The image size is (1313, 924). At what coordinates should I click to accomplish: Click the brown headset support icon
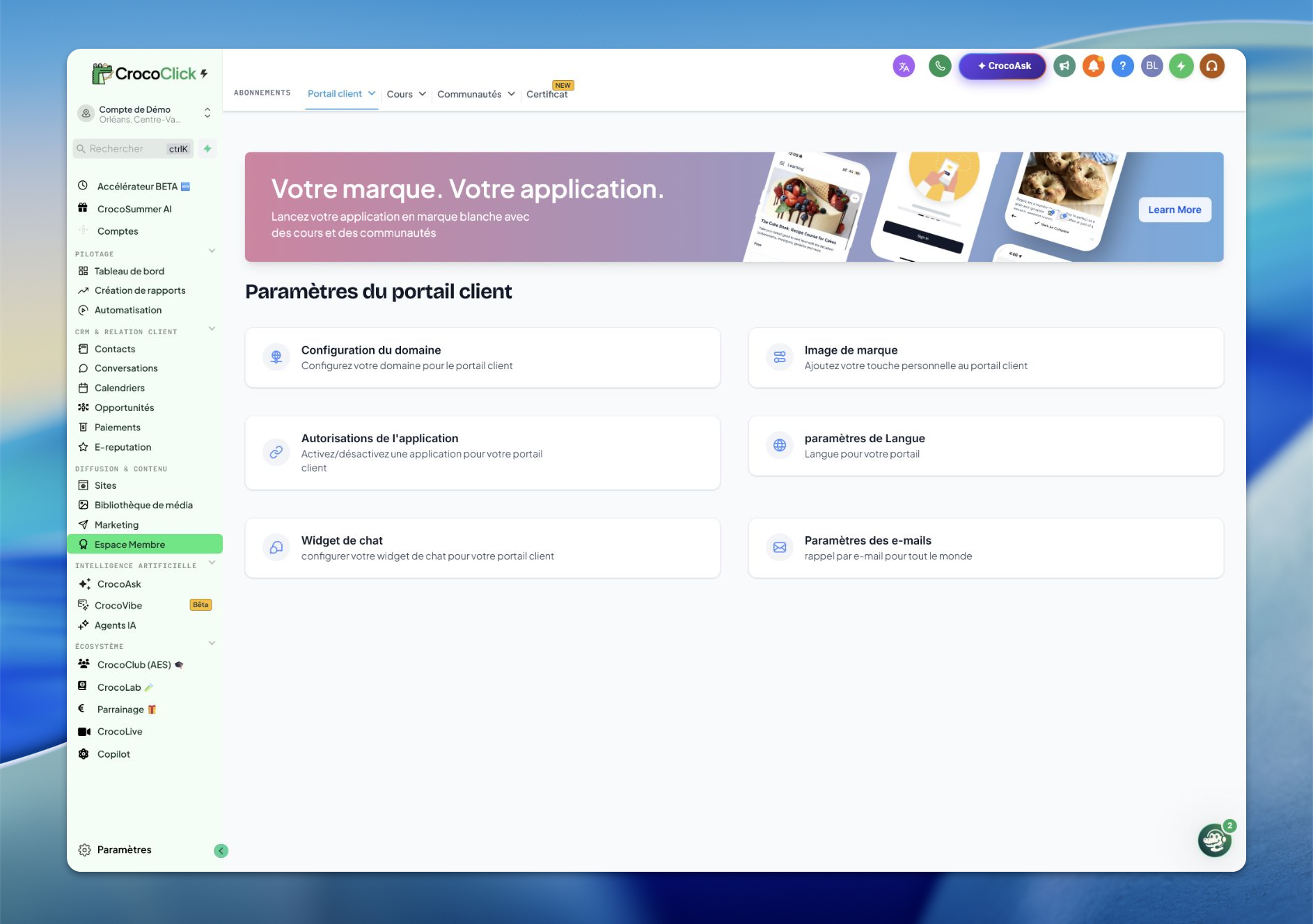click(1212, 66)
